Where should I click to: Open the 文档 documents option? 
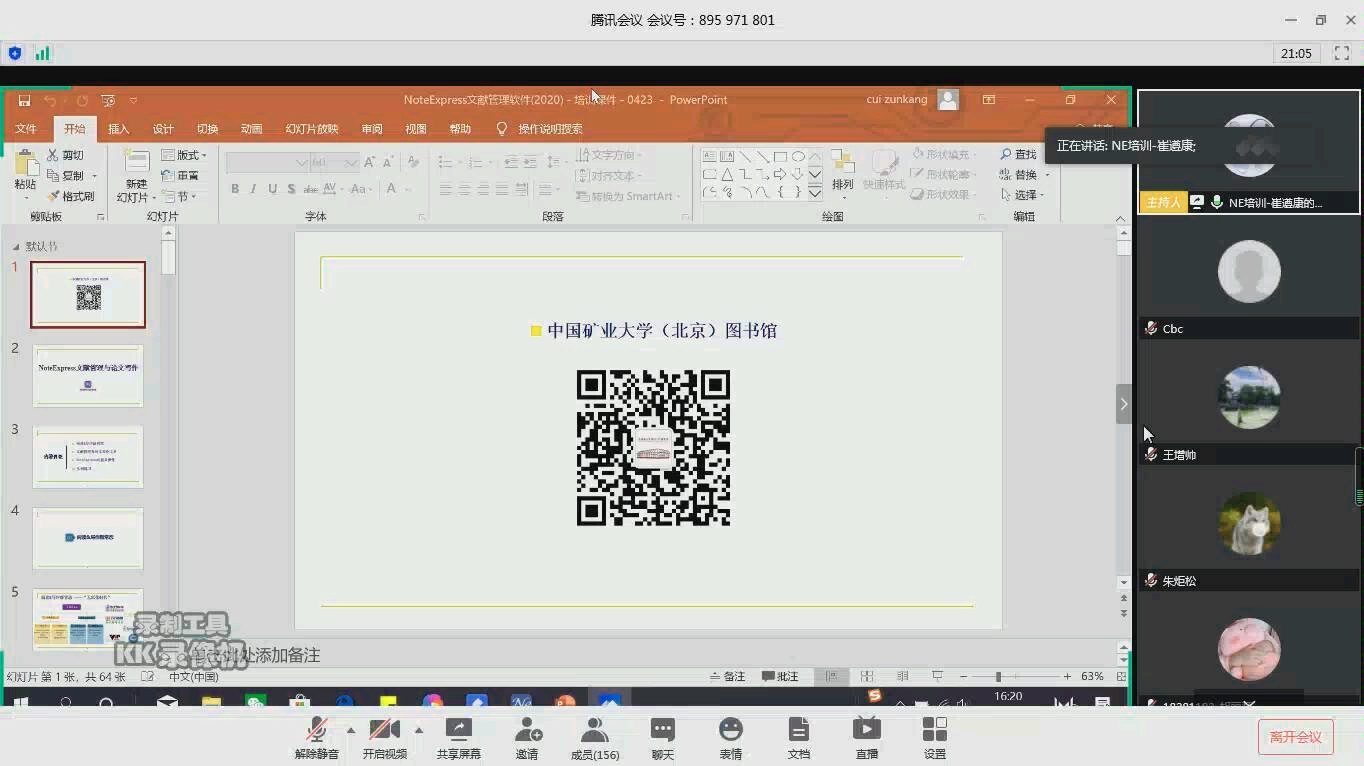pyautogui.click(x=798, y=739)
